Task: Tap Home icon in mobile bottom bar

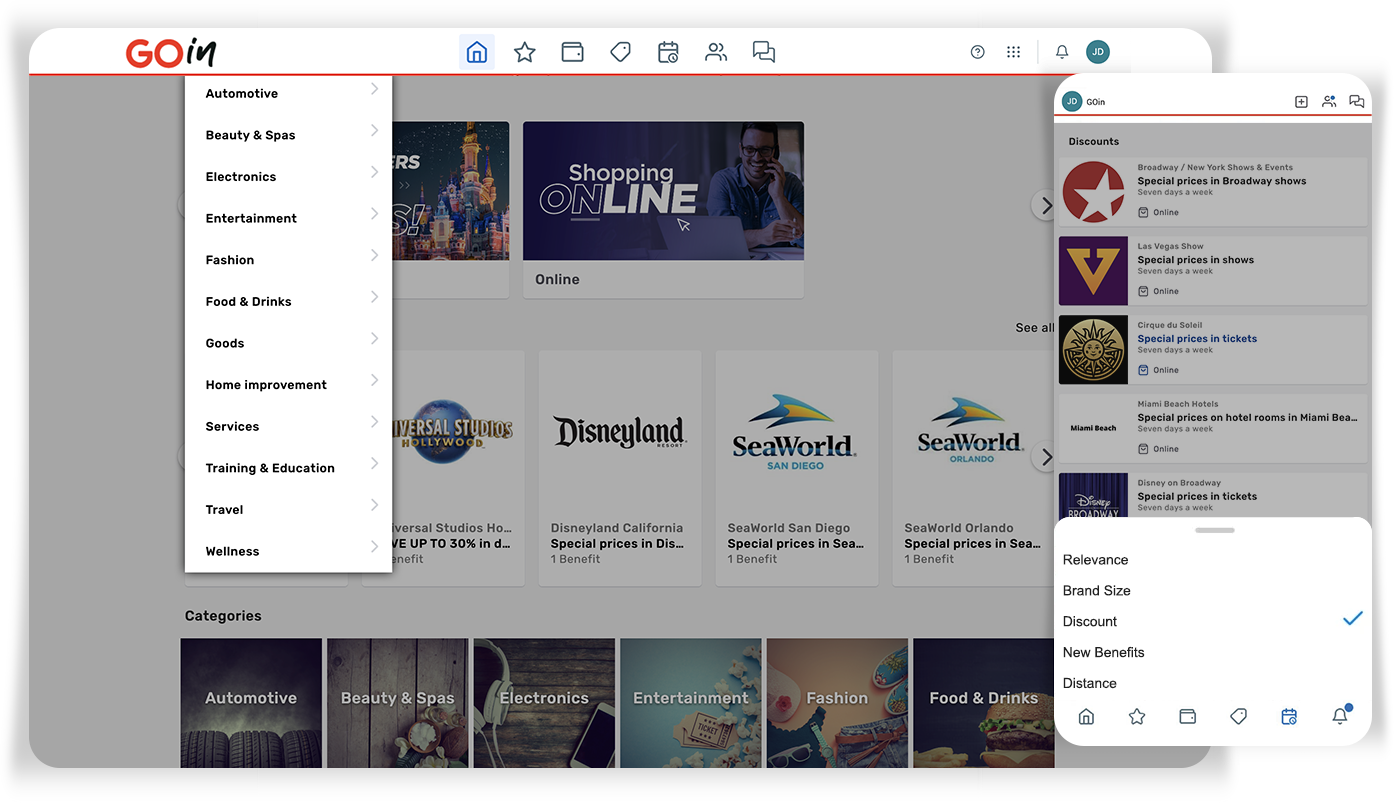Action: click(1086, 716)
